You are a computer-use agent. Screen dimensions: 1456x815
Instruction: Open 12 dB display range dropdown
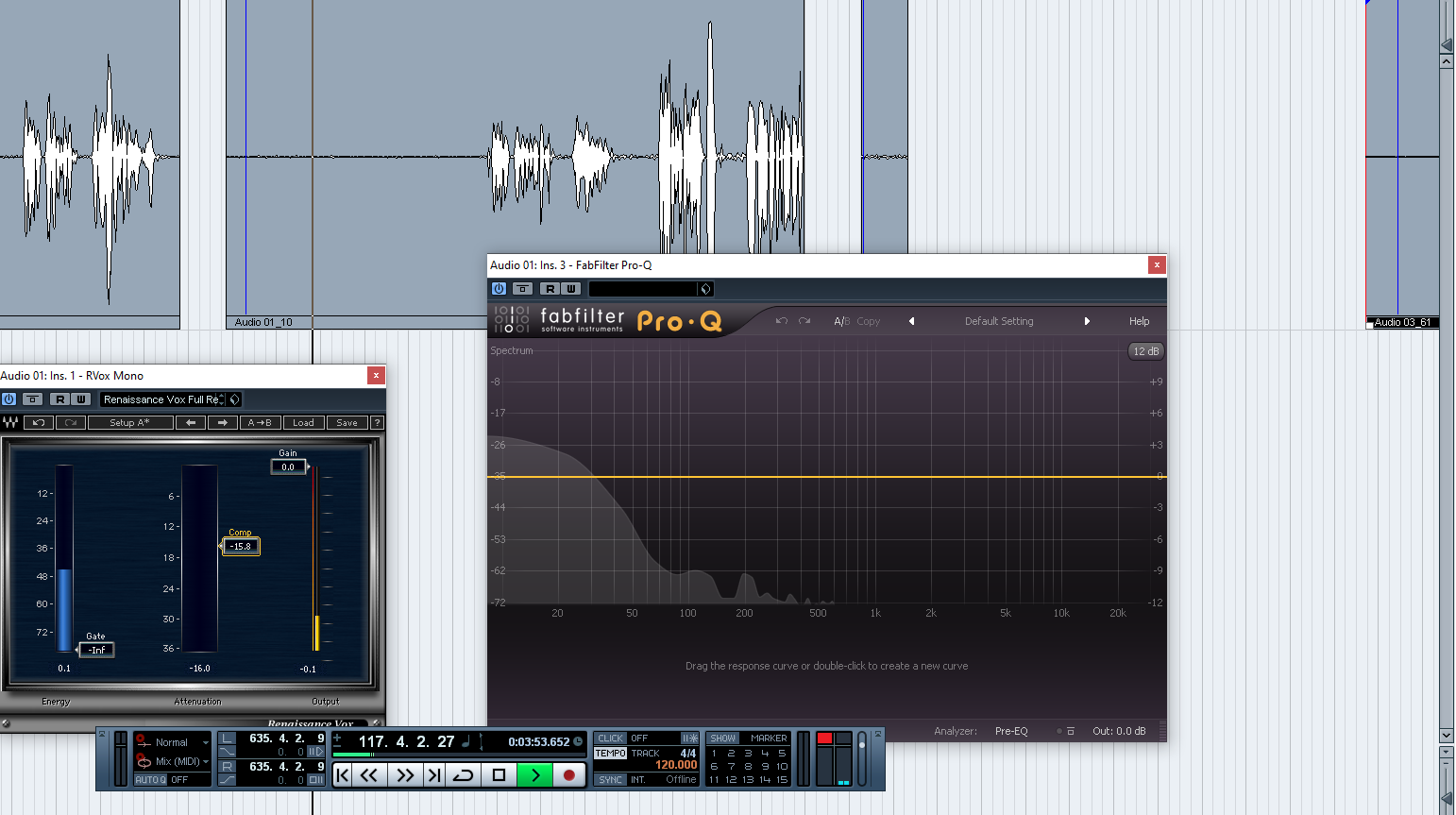(1145, 351)
